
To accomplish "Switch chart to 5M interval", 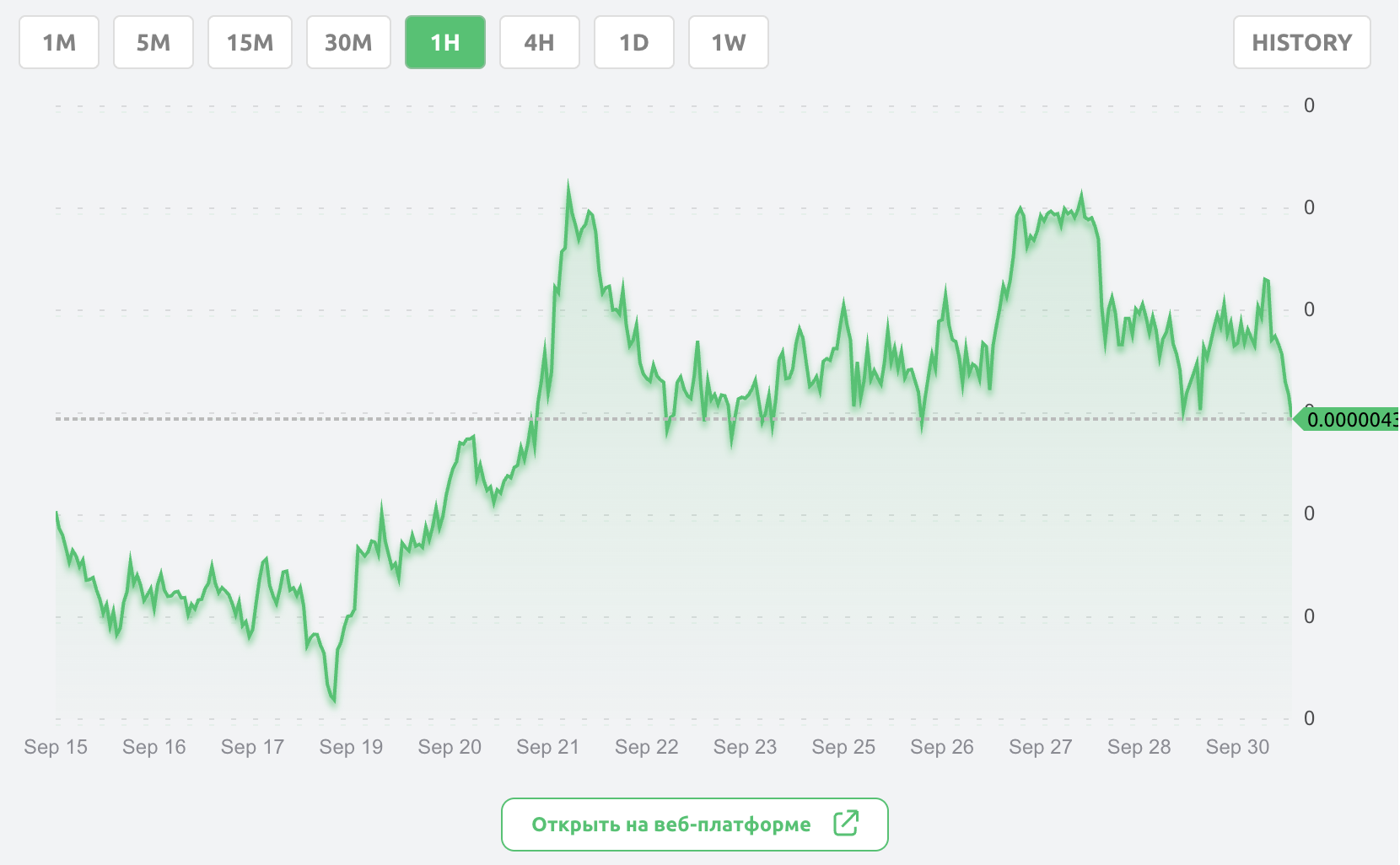I will 153,42.
